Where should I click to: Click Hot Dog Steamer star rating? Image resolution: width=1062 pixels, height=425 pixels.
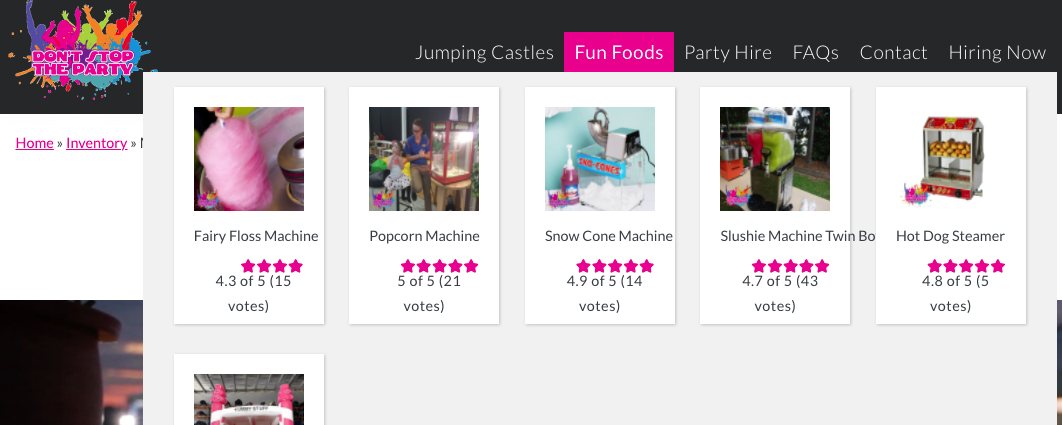tap(966, 266)
